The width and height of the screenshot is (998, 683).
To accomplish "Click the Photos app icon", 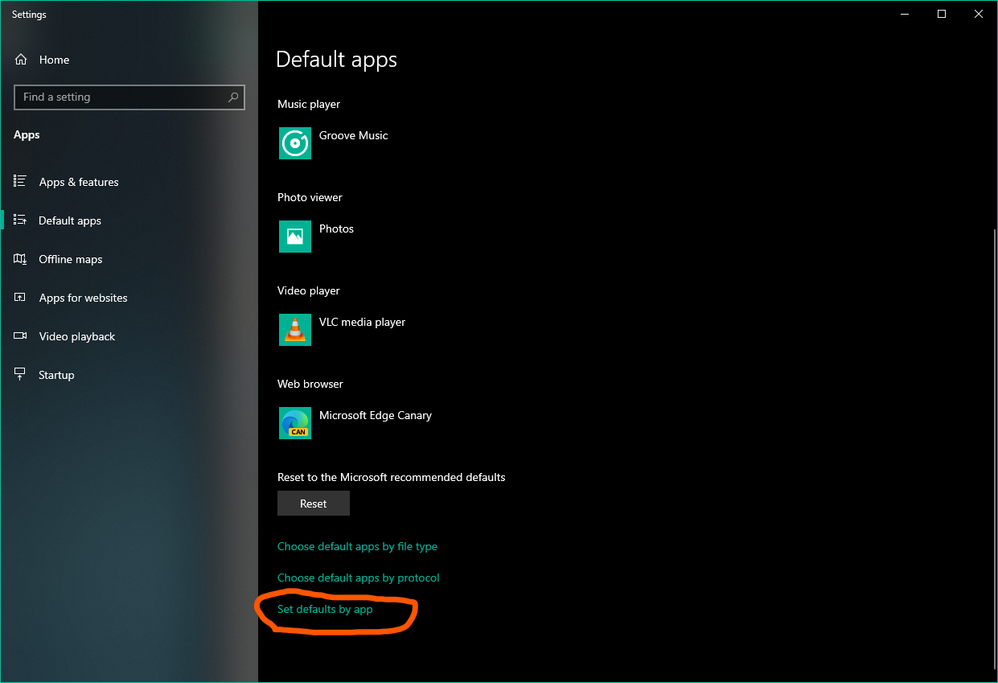I will [x=295, y=236].
